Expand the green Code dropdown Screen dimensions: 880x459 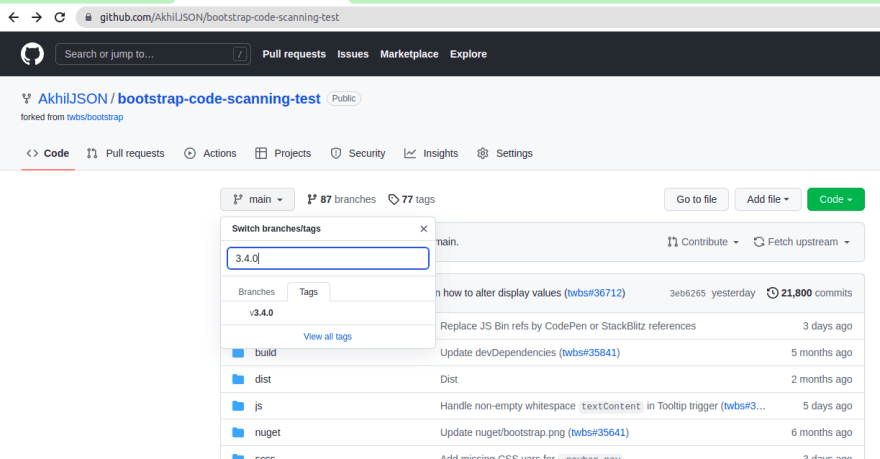tap(836, 199)
